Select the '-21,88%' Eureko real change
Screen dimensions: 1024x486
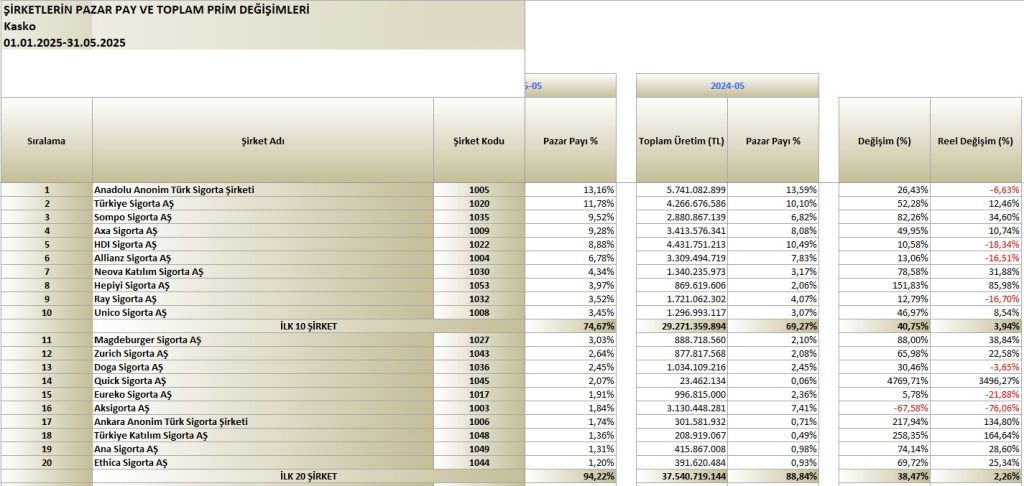[976, 395]
